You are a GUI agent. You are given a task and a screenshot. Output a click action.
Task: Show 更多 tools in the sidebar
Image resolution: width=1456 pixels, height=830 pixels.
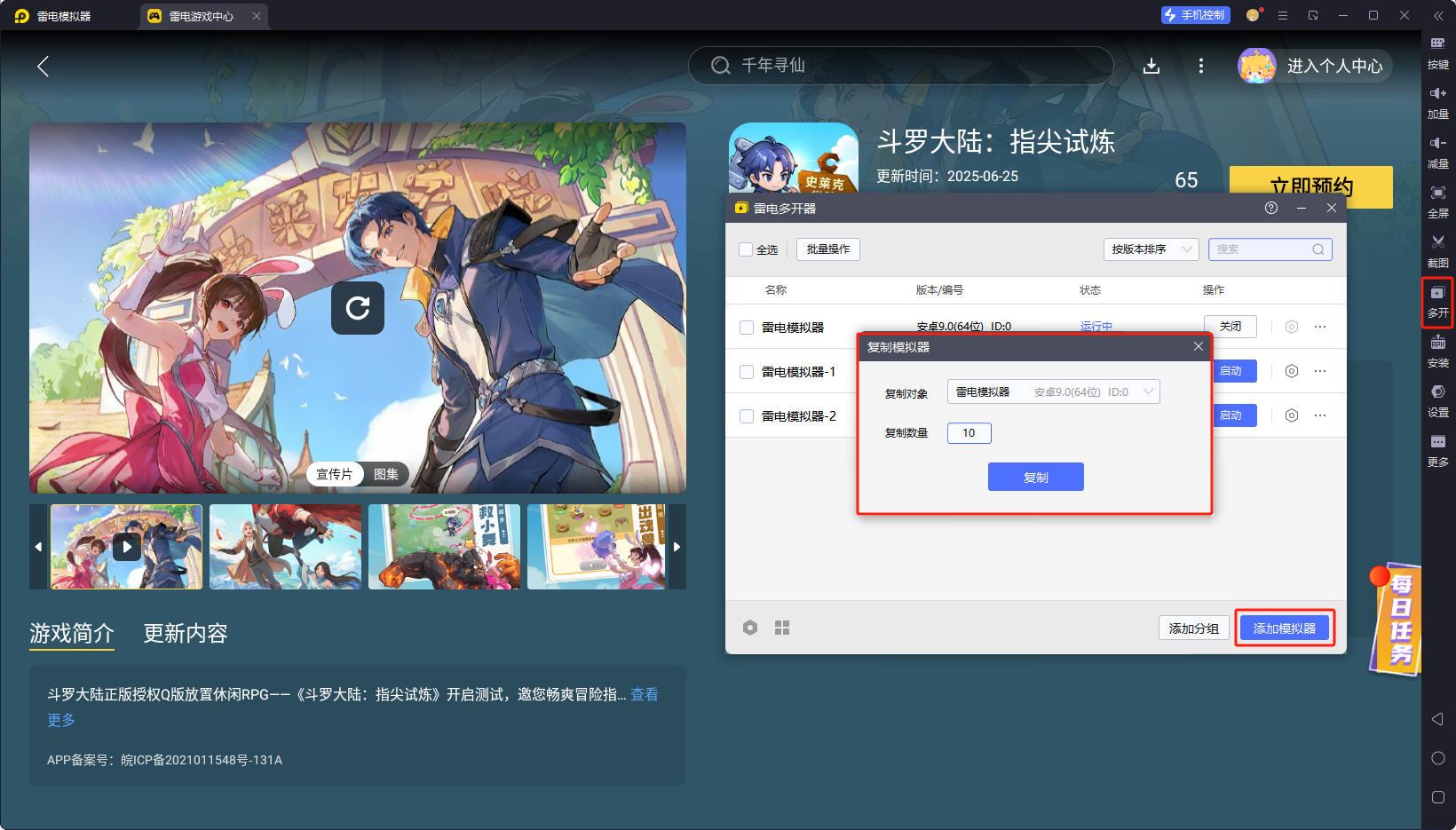[x=1437, y=450]
